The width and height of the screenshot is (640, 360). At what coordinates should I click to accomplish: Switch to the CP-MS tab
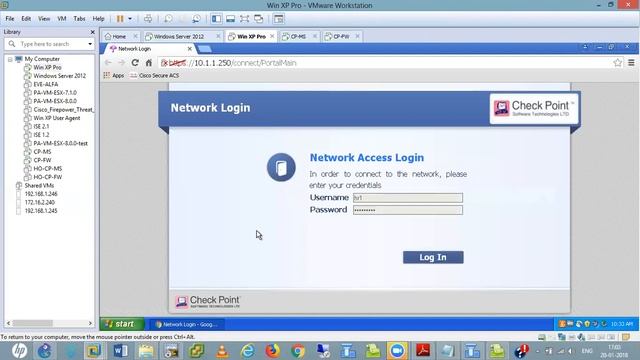298,36
